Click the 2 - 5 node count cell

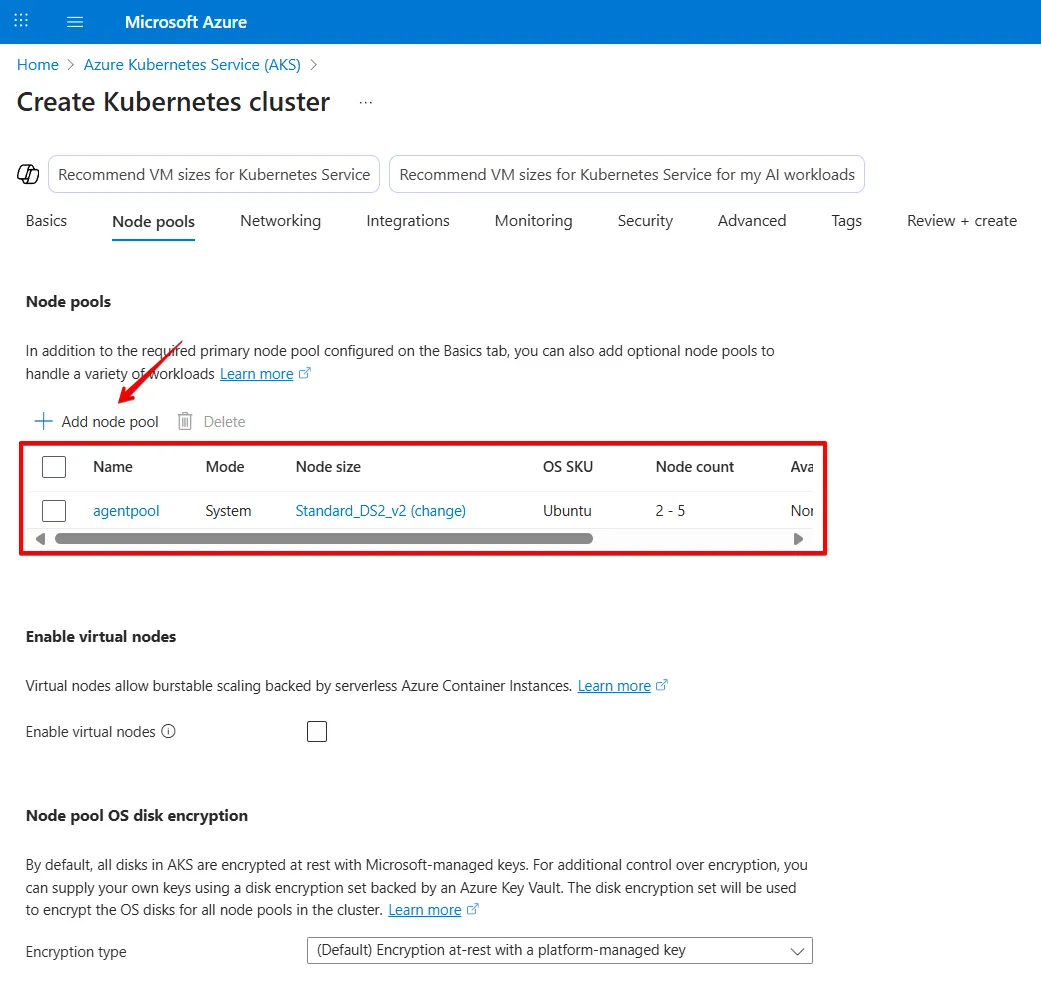click(670, 510)
